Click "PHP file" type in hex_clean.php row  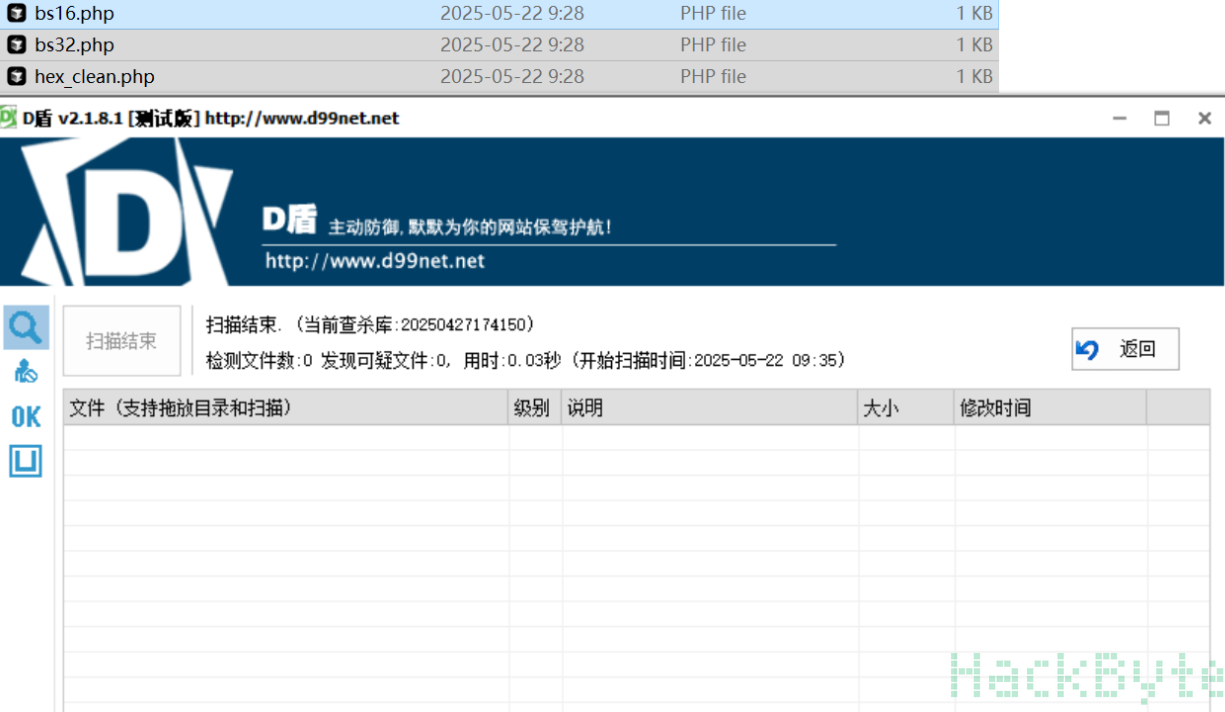[713, 76]
